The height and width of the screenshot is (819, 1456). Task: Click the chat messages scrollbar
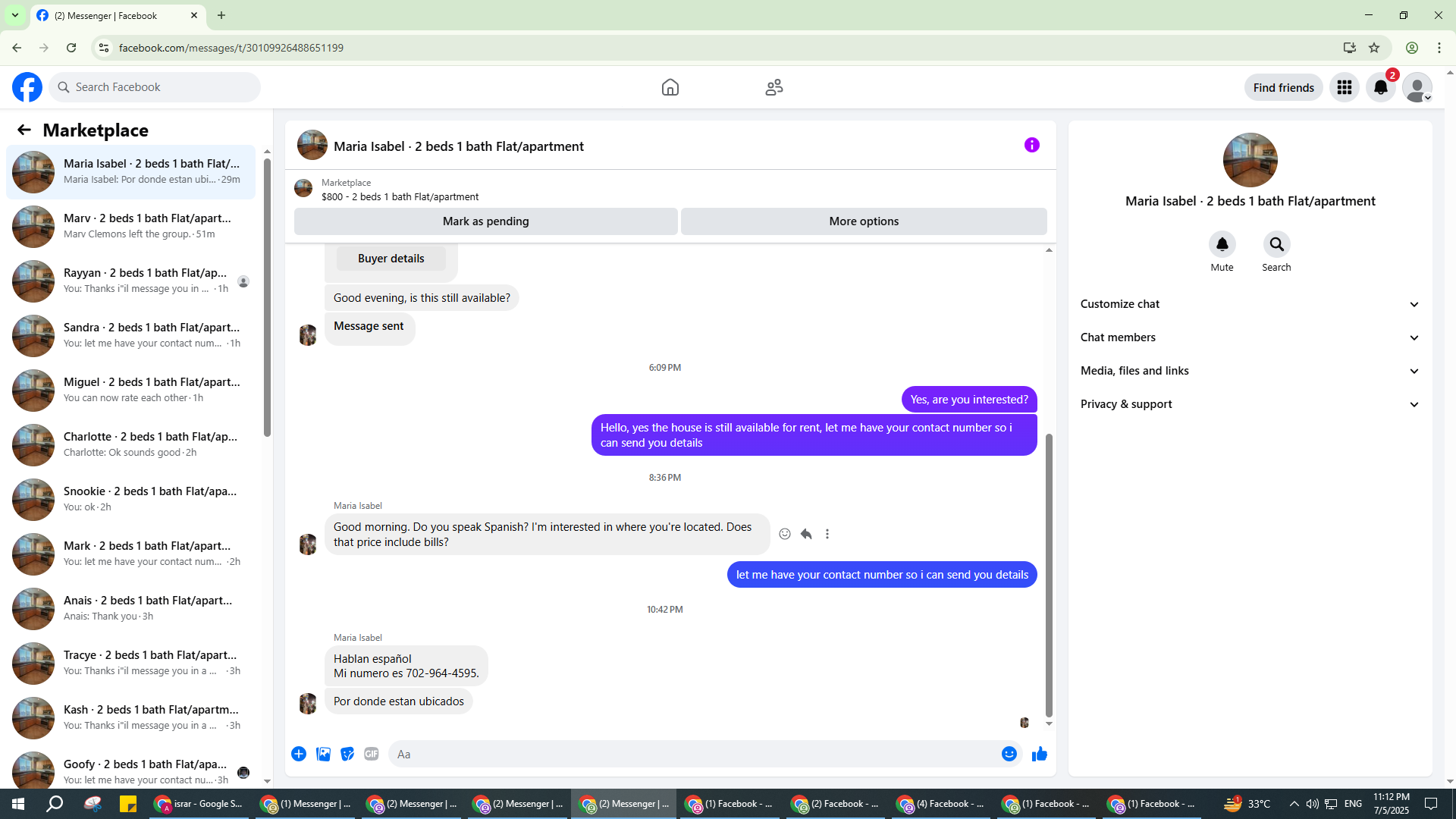(1049, 575)
